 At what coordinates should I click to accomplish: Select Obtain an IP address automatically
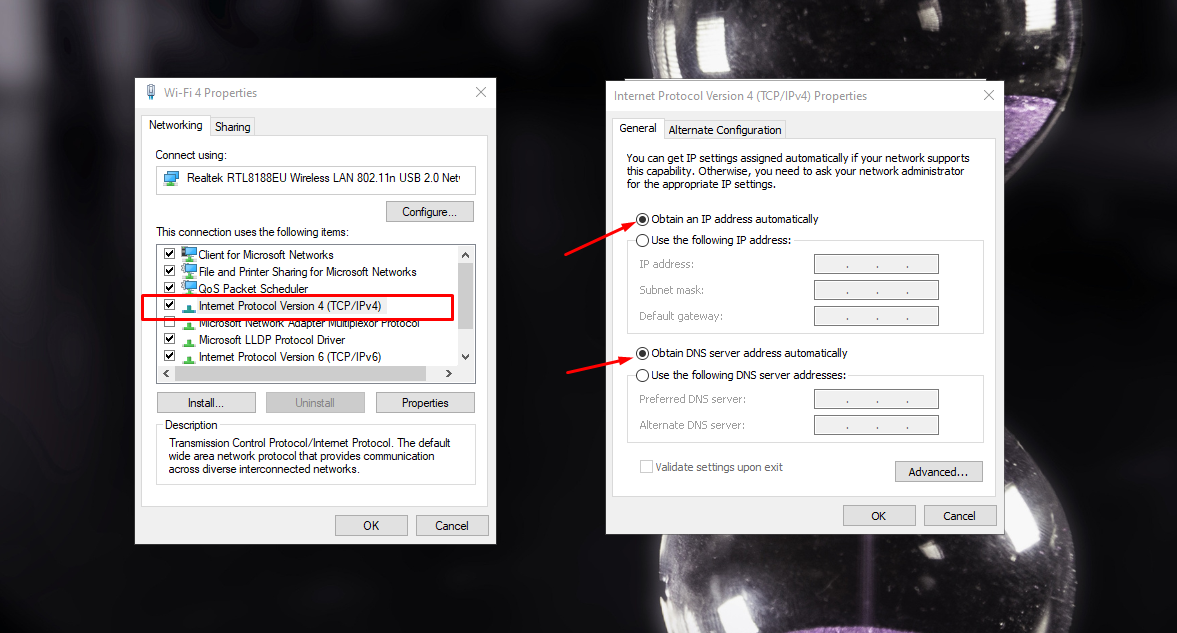click(643, 219)
